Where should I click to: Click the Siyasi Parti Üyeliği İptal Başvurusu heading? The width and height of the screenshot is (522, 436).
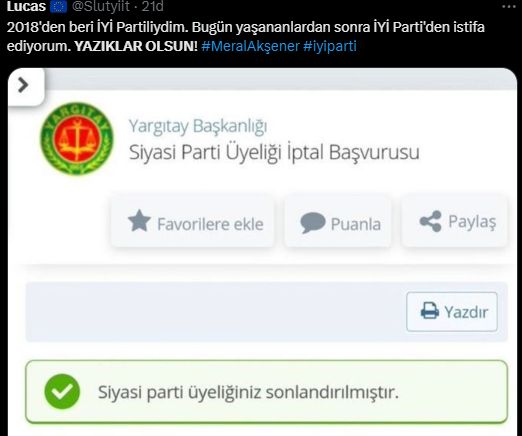274,152
